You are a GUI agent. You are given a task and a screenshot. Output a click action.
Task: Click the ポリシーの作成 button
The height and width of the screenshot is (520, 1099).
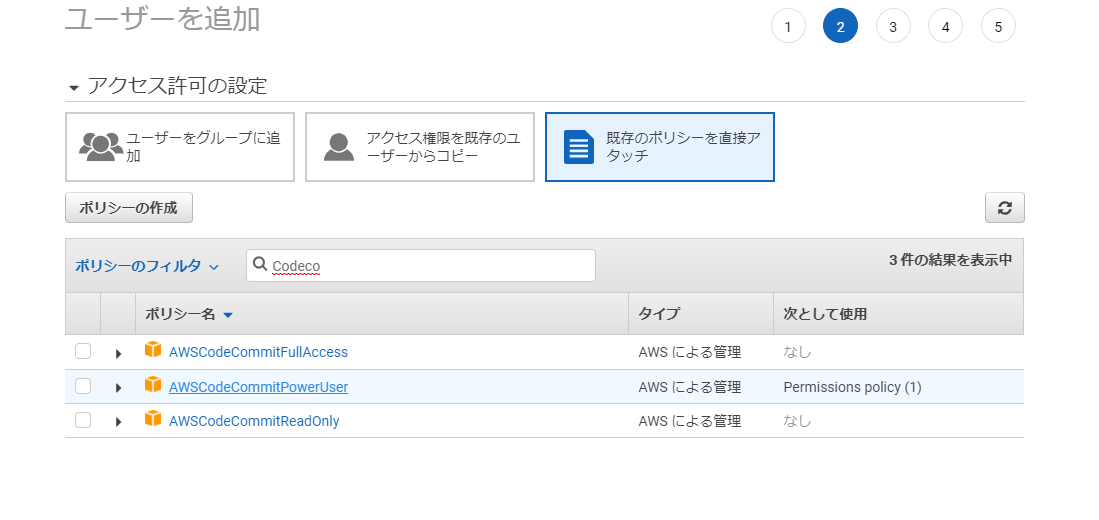129,208
